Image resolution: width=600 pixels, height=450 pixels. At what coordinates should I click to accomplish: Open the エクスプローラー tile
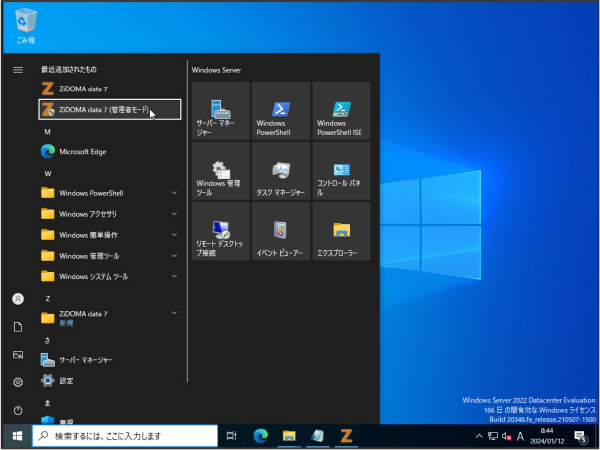341,231
